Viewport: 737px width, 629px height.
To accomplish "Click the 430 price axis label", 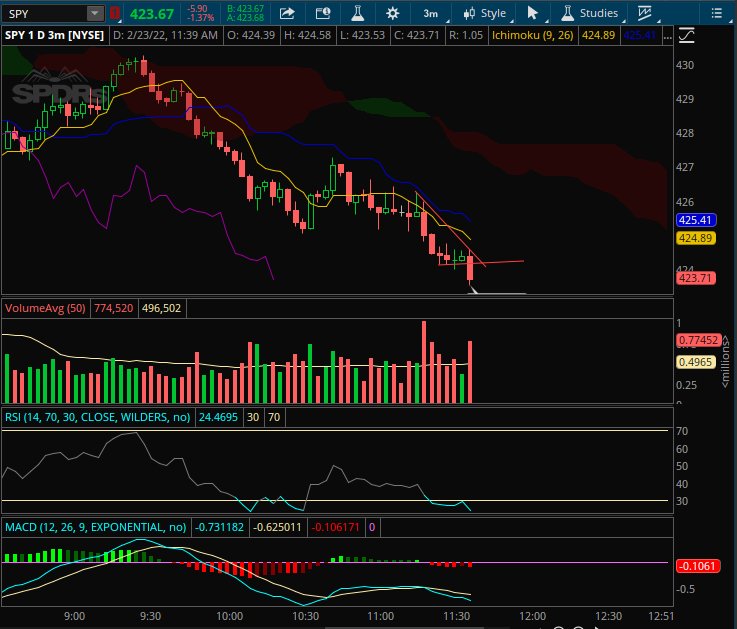I will [684, 65].
